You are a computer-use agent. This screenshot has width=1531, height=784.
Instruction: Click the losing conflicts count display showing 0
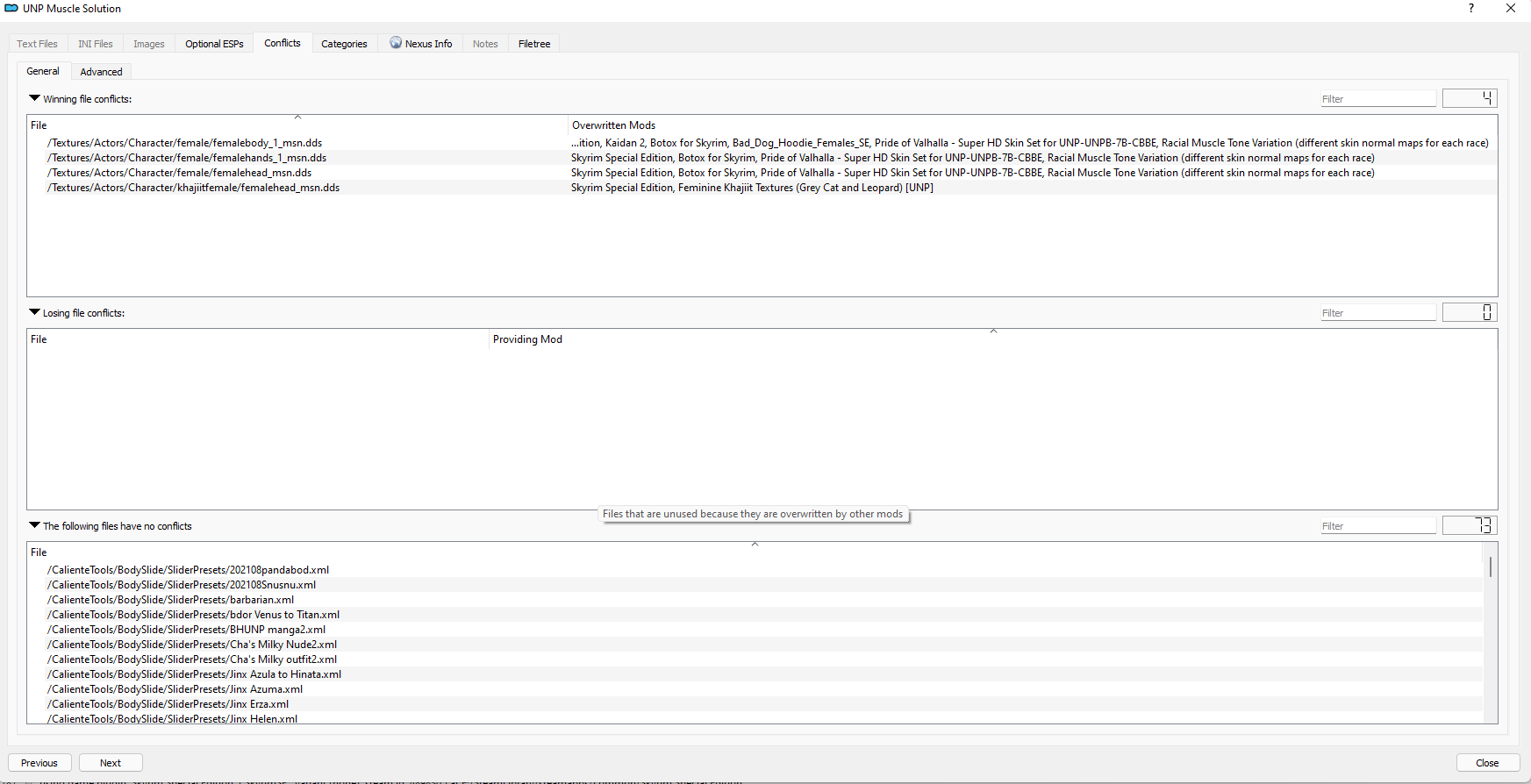tap(1470, 312)
